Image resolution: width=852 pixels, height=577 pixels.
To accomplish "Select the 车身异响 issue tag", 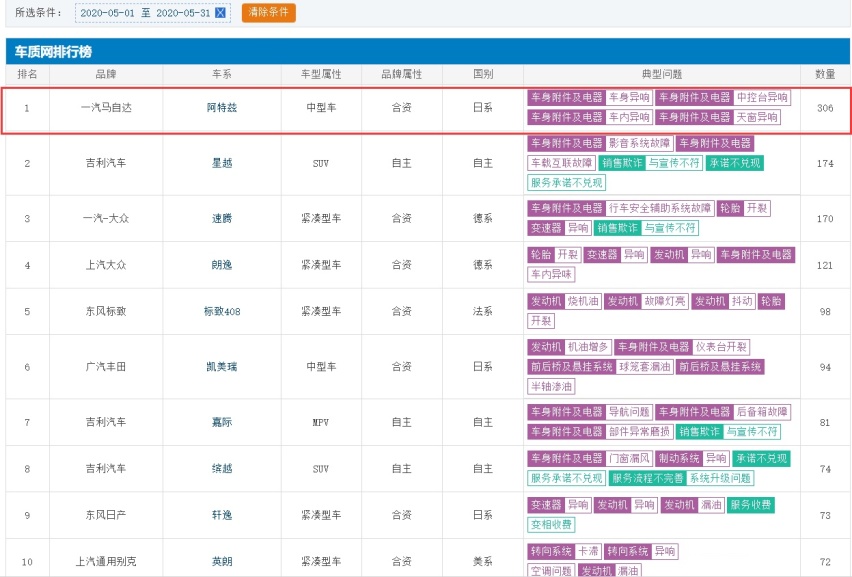I will [629, 98].
